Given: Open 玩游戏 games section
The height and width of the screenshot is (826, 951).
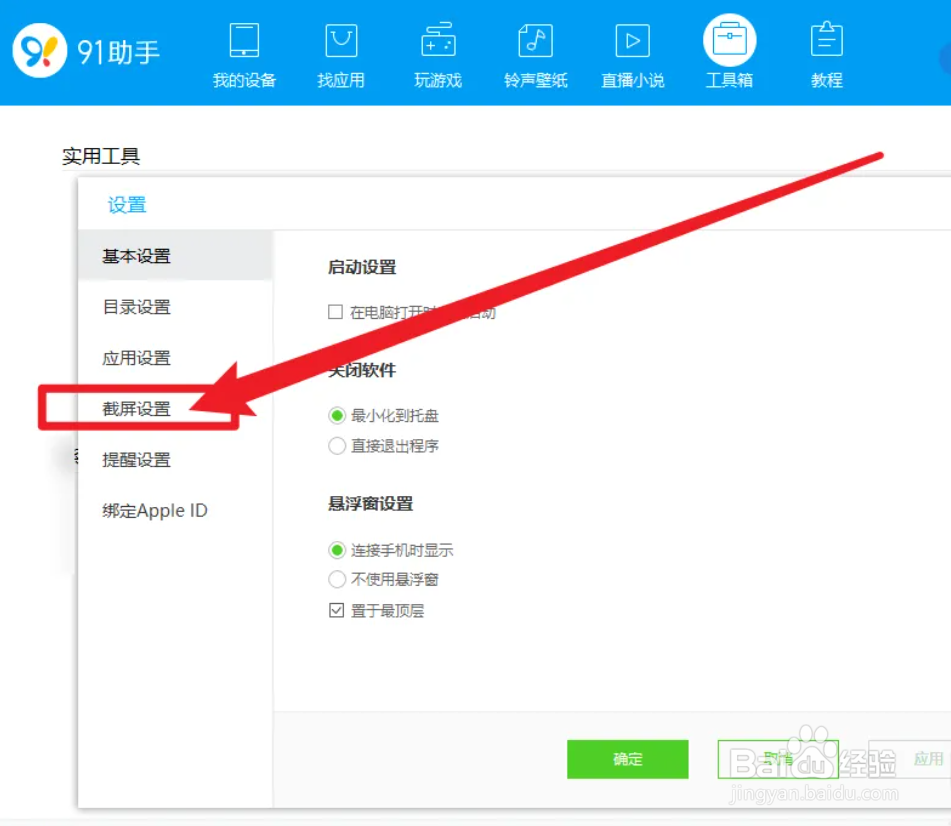Looking at the screenshot, I should pyautogui.click(x=437, y=50).
